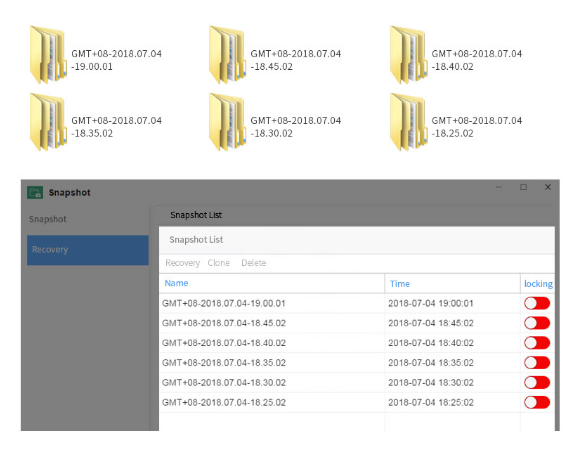The width and height of the screenshot is (580, 453).
Task: Click folder icon GMT+08-2018.07.04-18.25.02
Action: (409, 122)
